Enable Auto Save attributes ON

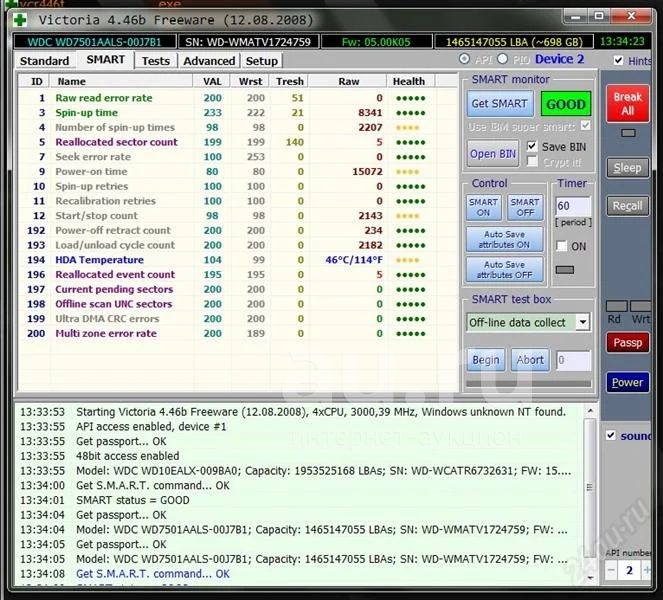point(504,239)
